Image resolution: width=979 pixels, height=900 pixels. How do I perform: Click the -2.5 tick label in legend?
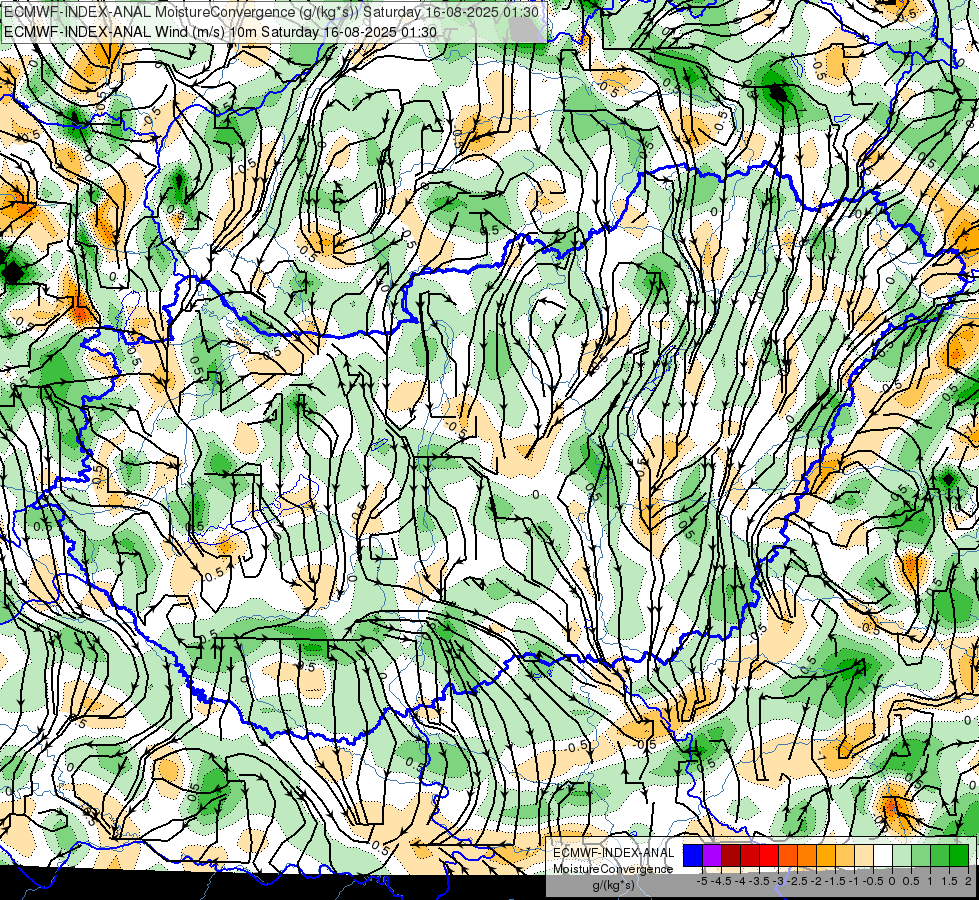coord(797,881)
